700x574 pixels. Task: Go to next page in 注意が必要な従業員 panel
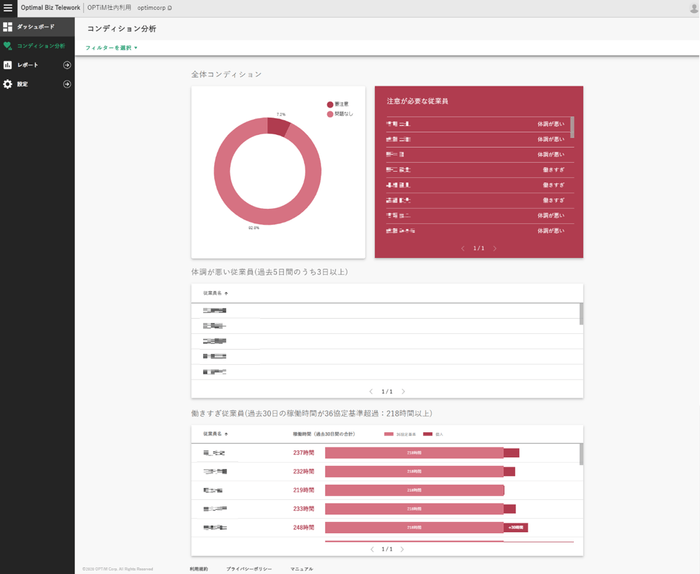click(494, 248)
